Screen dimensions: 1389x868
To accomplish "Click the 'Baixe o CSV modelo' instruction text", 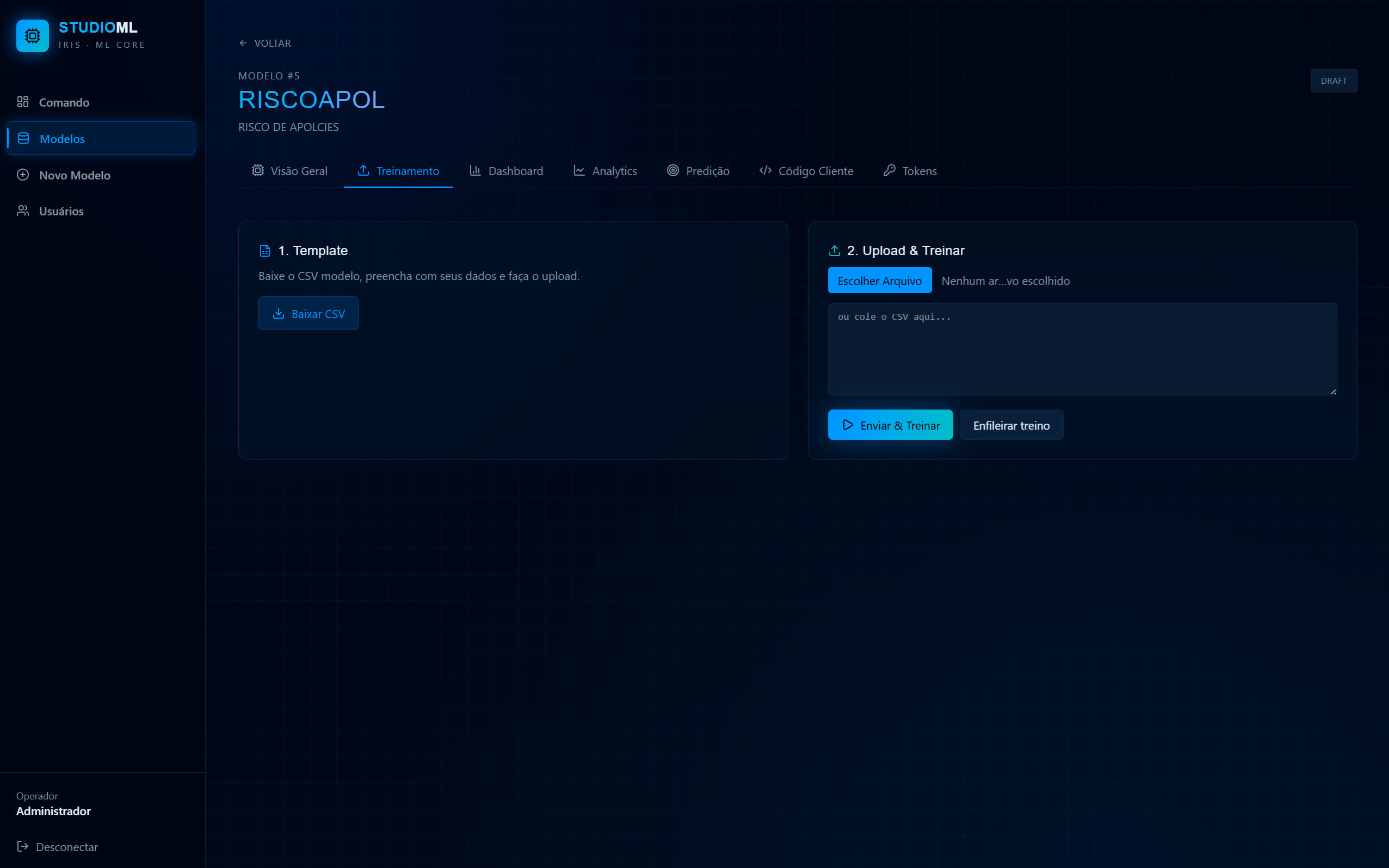I will 418,276.
